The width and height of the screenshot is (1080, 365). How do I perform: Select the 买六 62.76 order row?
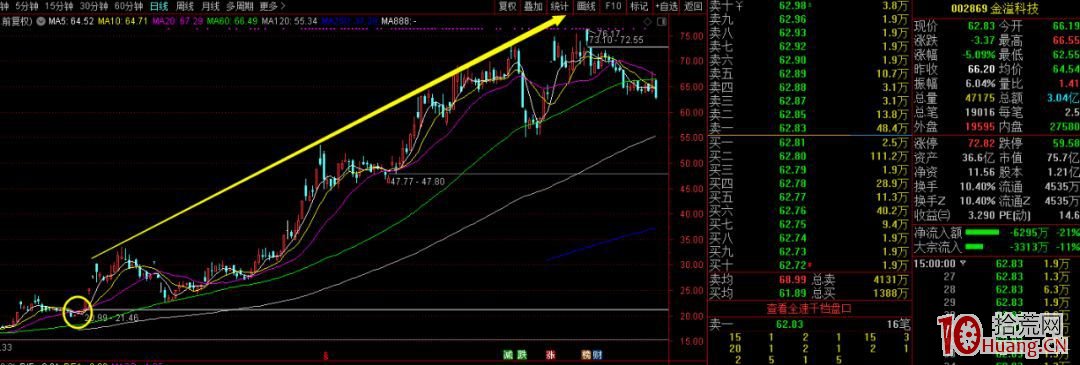coord(809,210)
